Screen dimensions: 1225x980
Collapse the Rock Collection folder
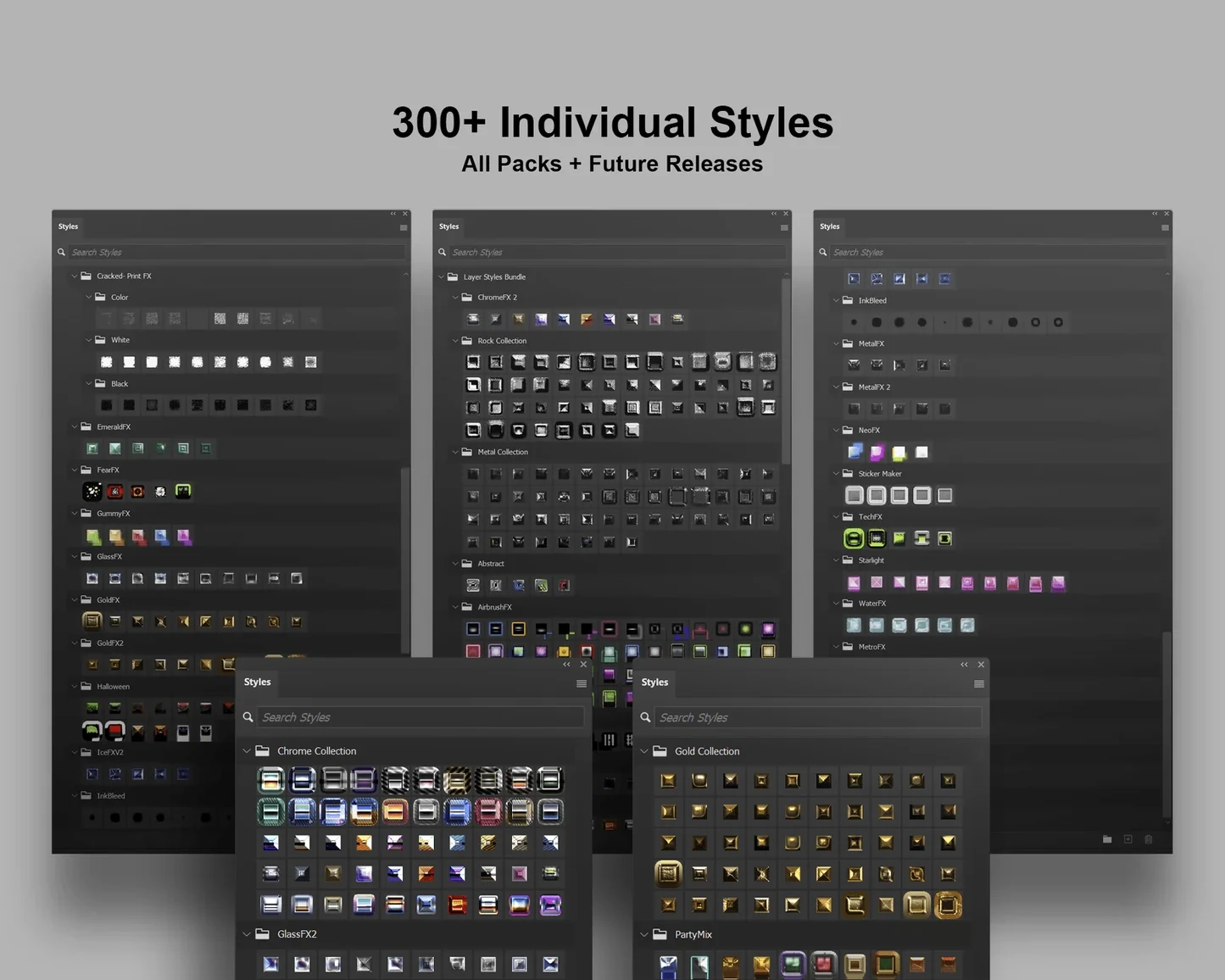[455, 341]
